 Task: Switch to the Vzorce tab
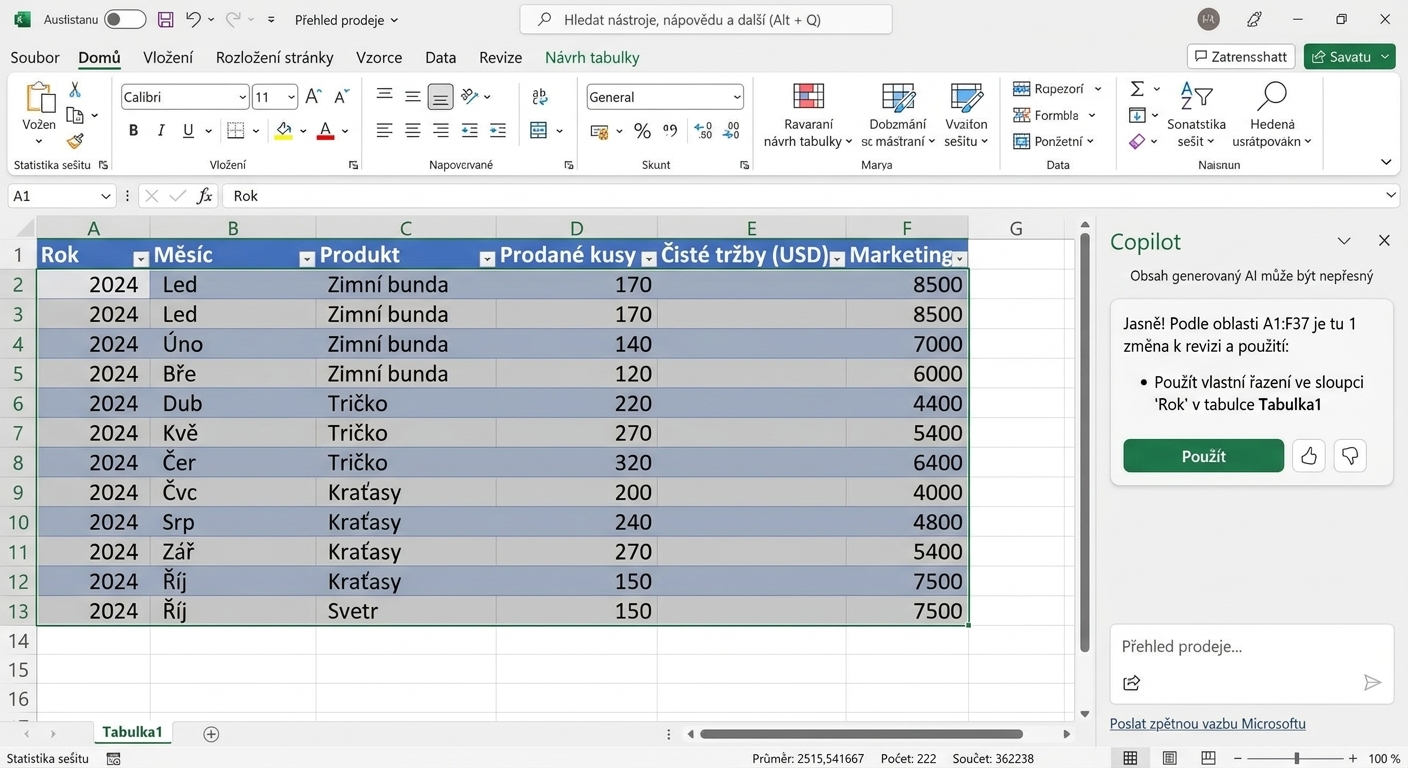tap(379, 57)
